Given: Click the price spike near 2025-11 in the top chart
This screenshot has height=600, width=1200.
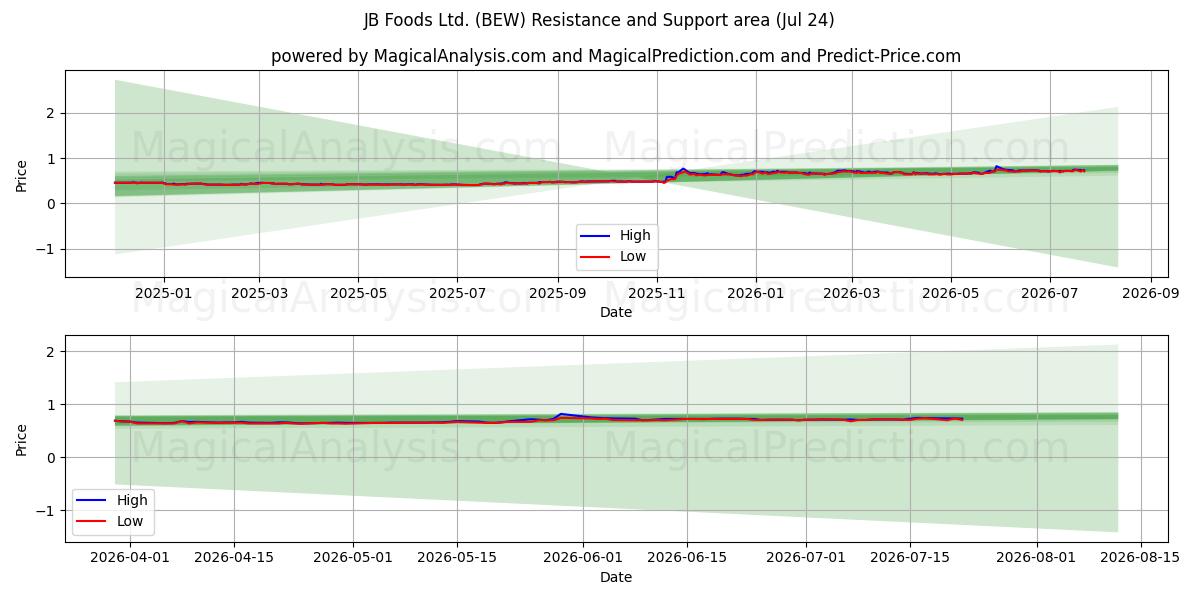Looking at the screenshot, I should 683,169.
